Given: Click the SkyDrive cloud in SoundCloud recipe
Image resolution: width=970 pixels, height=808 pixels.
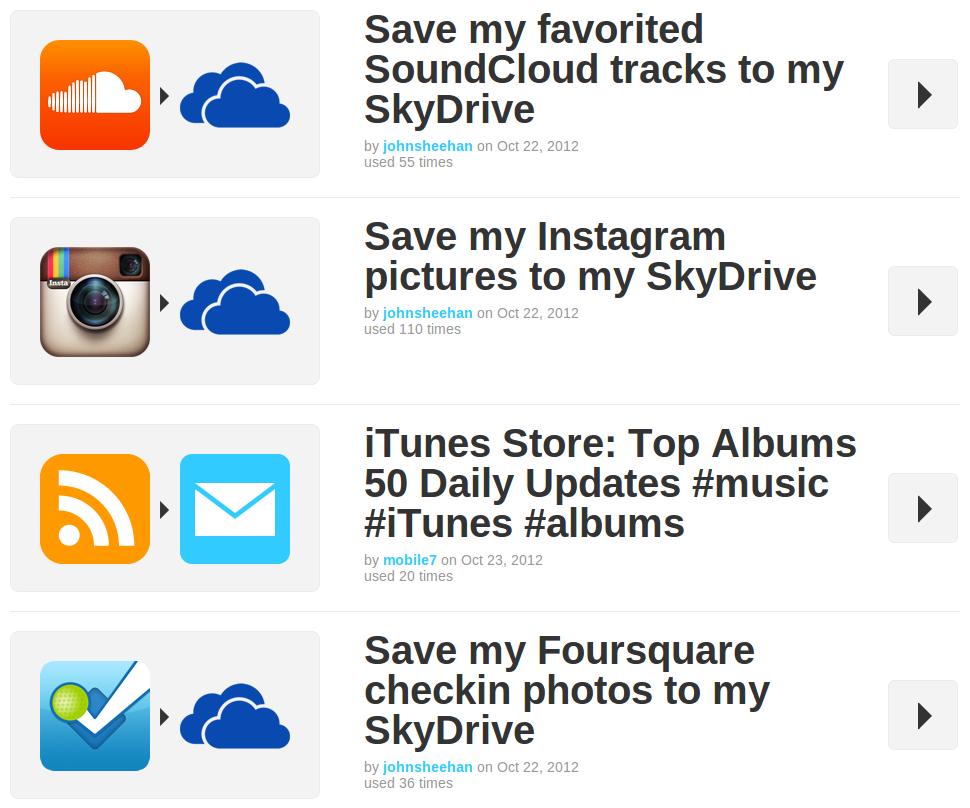Looking at the screenshot, I should (x=235, y=95).
